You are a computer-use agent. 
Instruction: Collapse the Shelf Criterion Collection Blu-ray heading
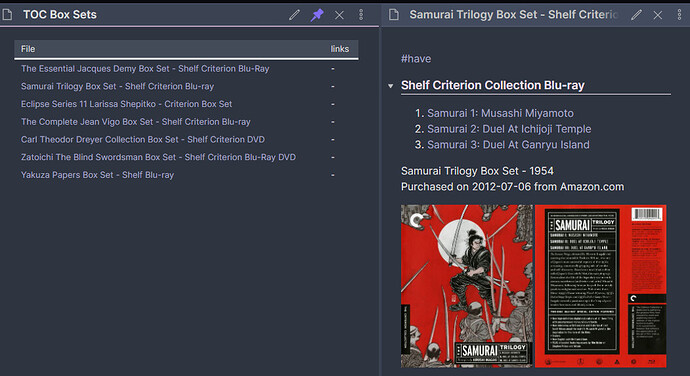tap(390, 86)
